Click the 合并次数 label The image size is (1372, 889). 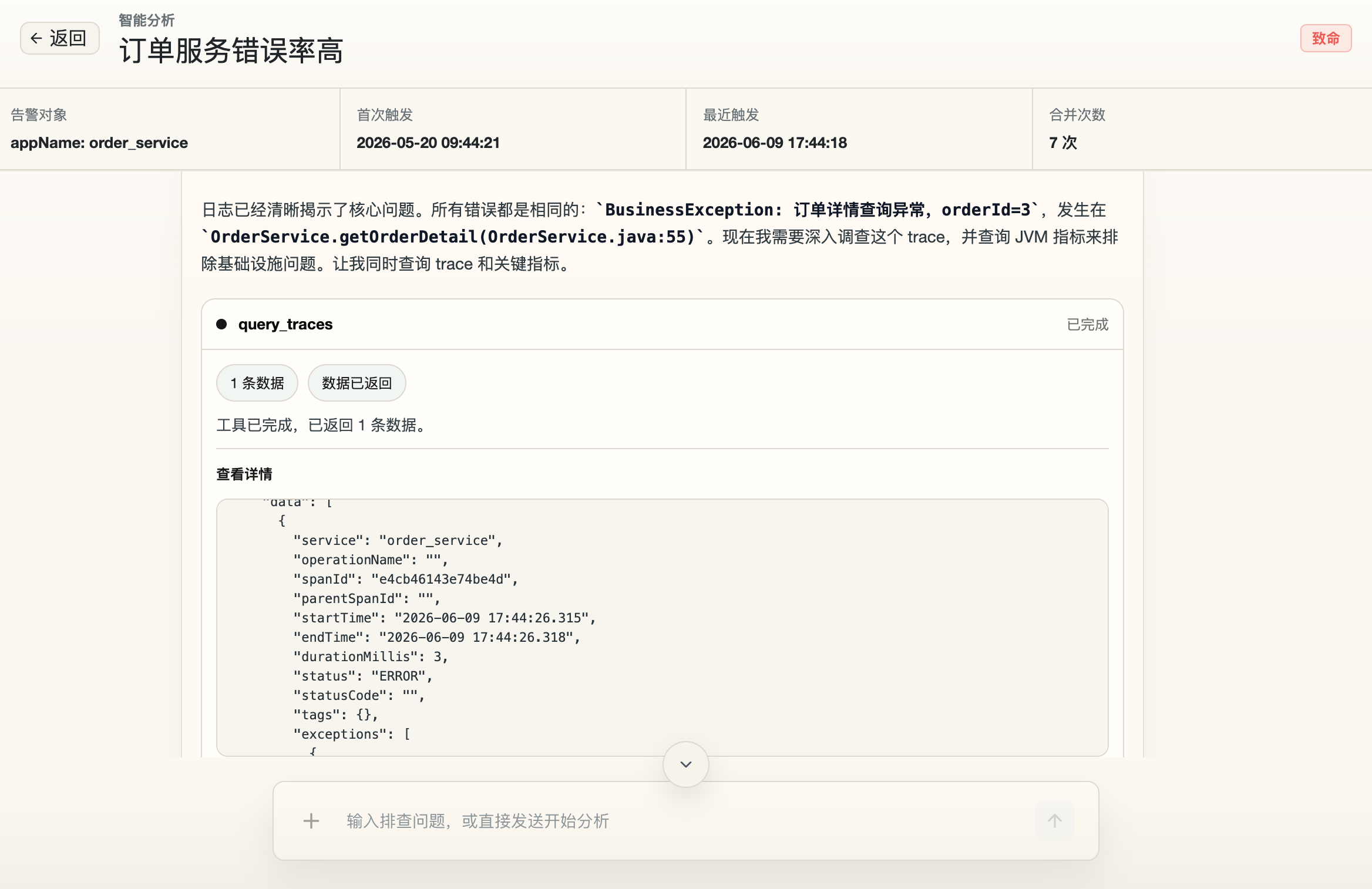tap(1077, 115)
